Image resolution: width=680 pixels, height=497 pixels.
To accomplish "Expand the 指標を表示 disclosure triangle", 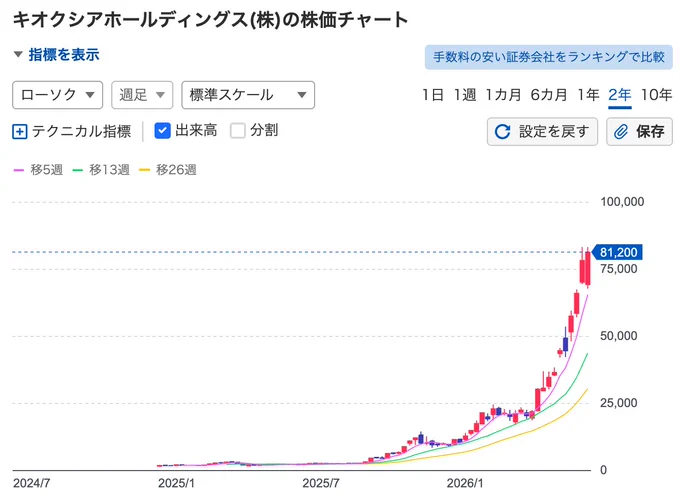I will (x=18, y=55).
